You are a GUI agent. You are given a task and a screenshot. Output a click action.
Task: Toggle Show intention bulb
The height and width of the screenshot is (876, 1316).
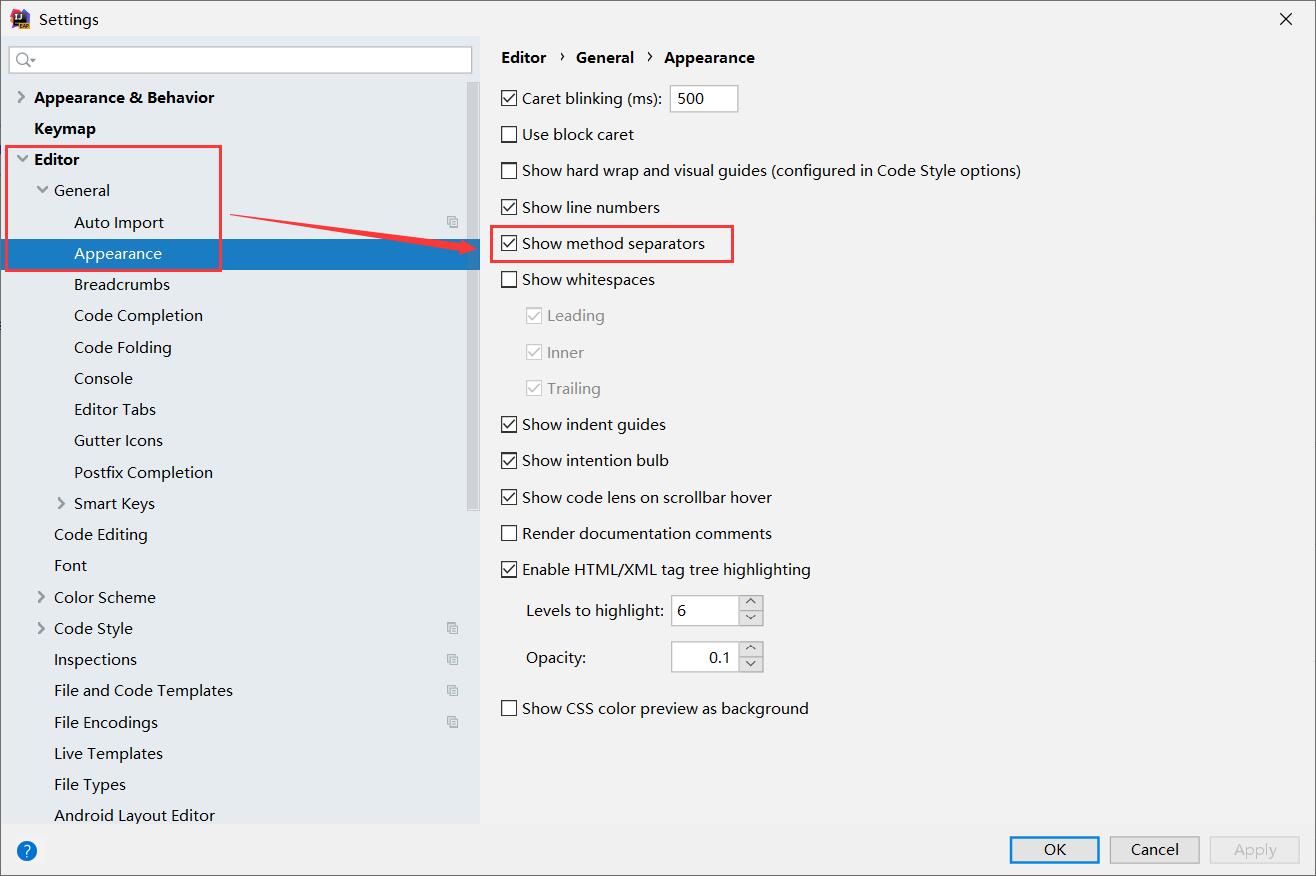pyautogui.click(x=509, y=460)
